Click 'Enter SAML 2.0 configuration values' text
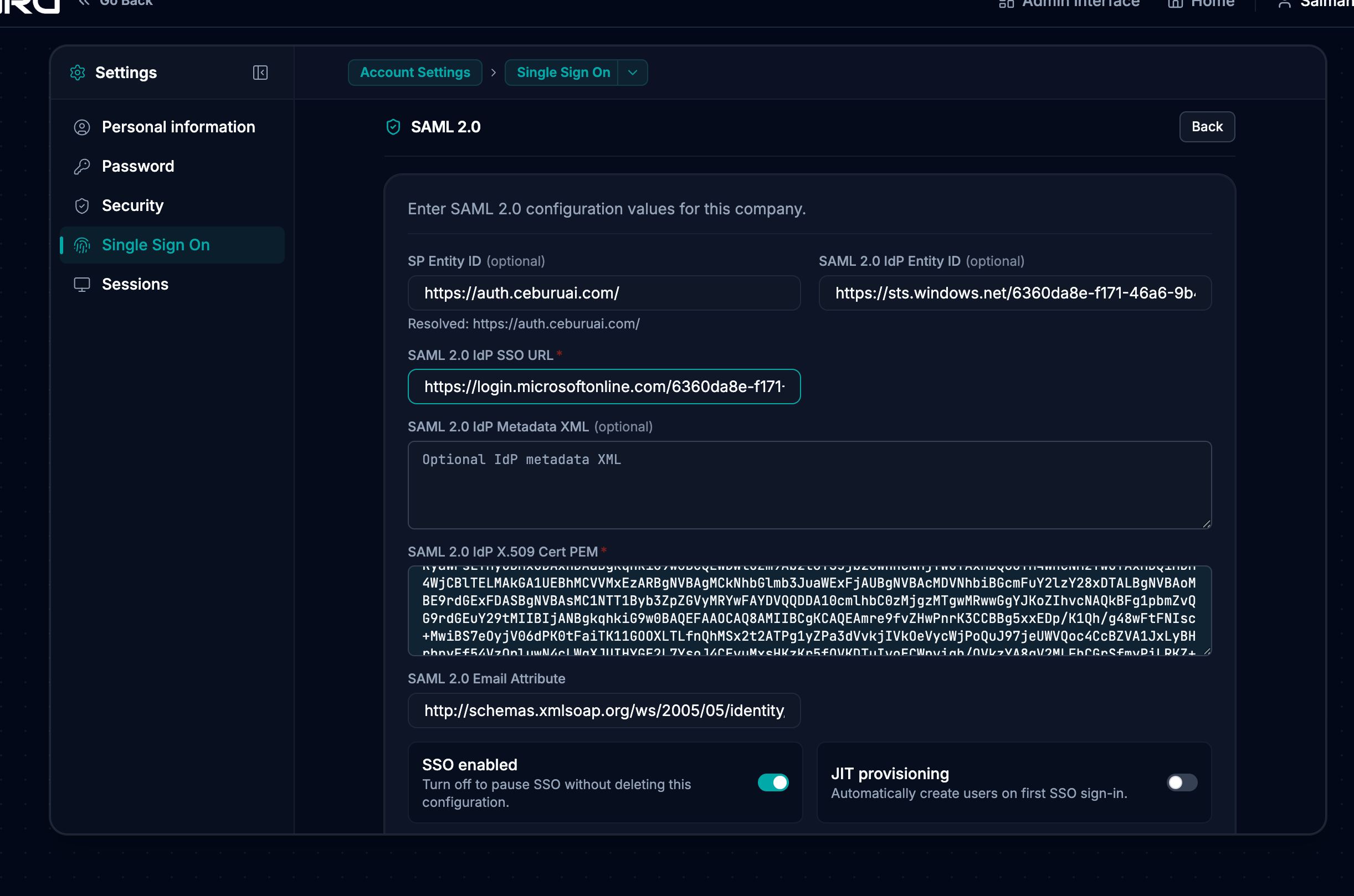This screenshot has height=896, width=1354. click(607, 209)
